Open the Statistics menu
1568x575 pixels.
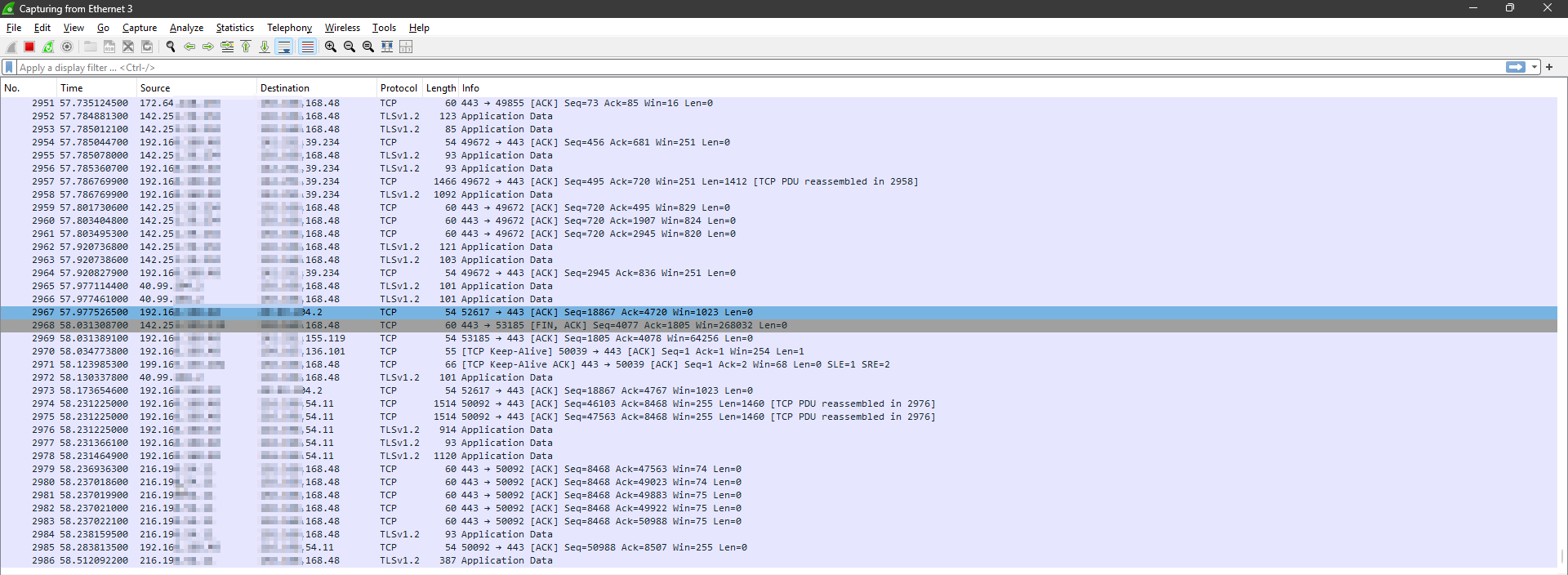[x=234, y=28]
